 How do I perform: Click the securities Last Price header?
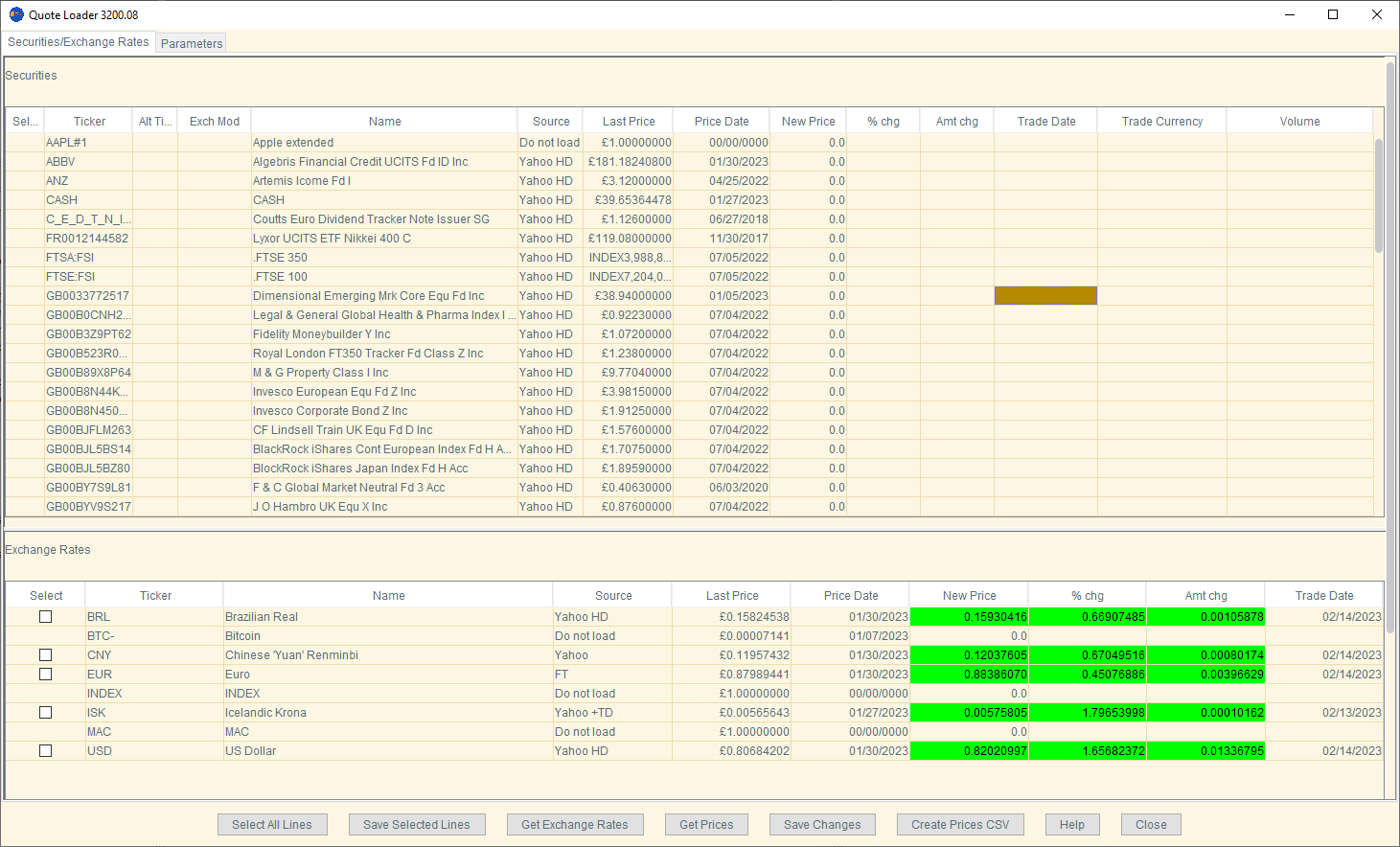(x=629, y=122)
